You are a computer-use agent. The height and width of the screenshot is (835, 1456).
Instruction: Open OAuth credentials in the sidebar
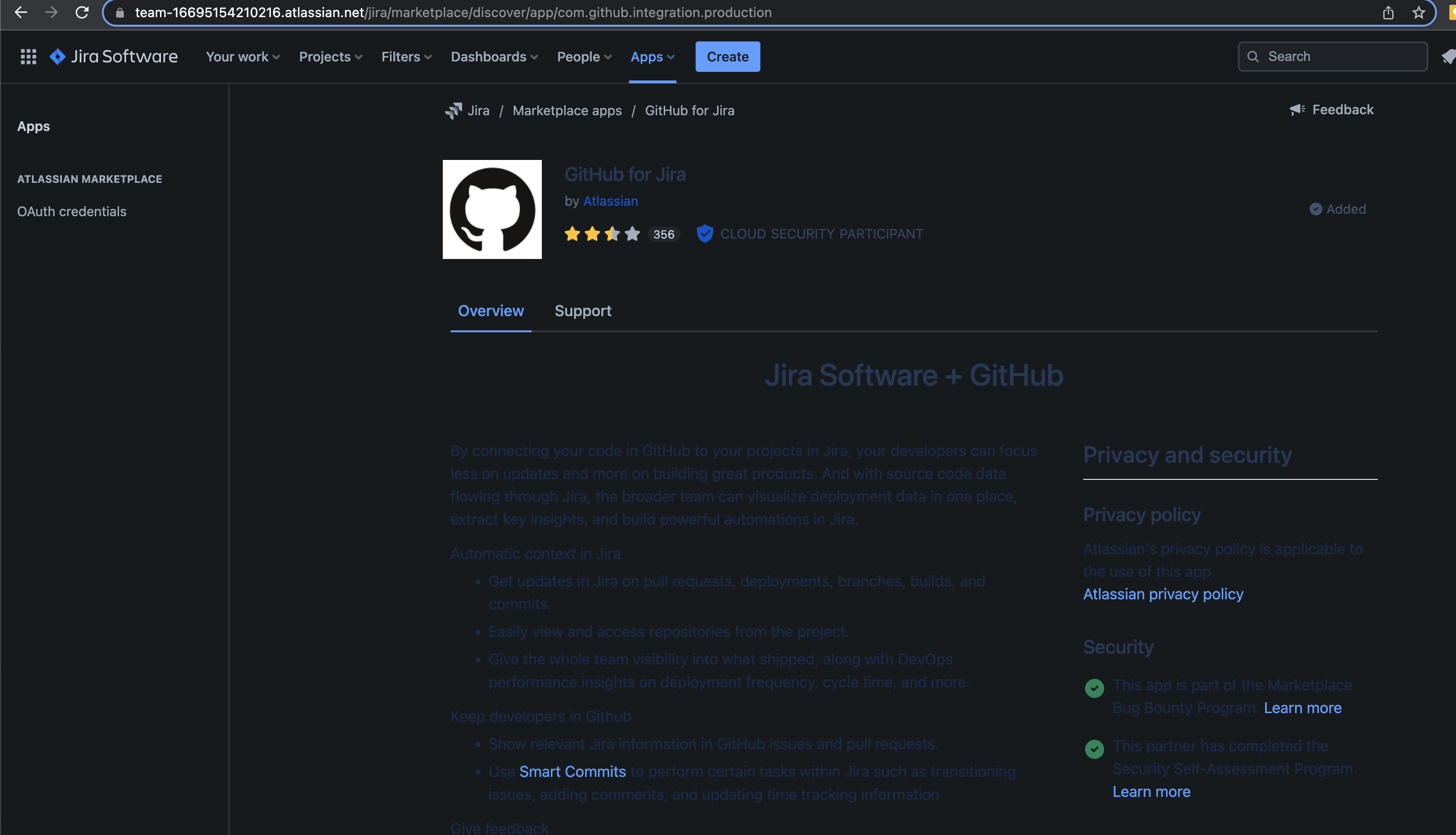(72, 211)
